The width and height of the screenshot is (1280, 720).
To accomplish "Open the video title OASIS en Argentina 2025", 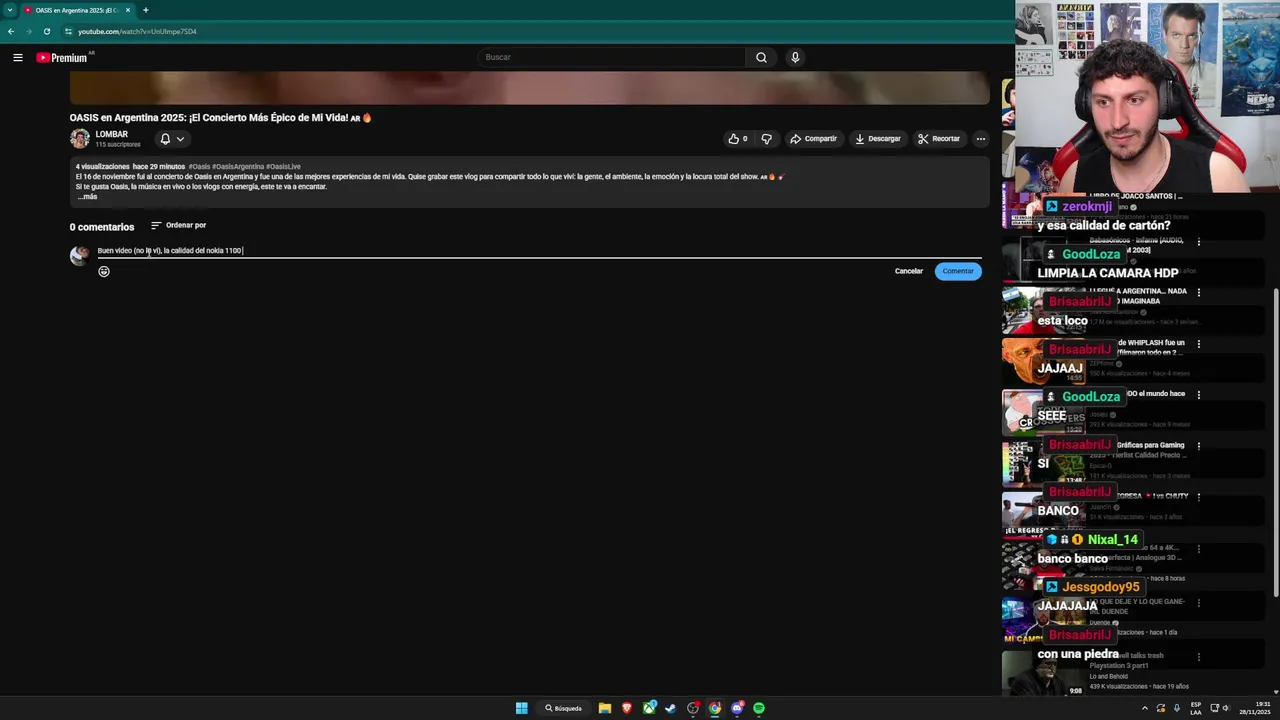I will (220, 118).
